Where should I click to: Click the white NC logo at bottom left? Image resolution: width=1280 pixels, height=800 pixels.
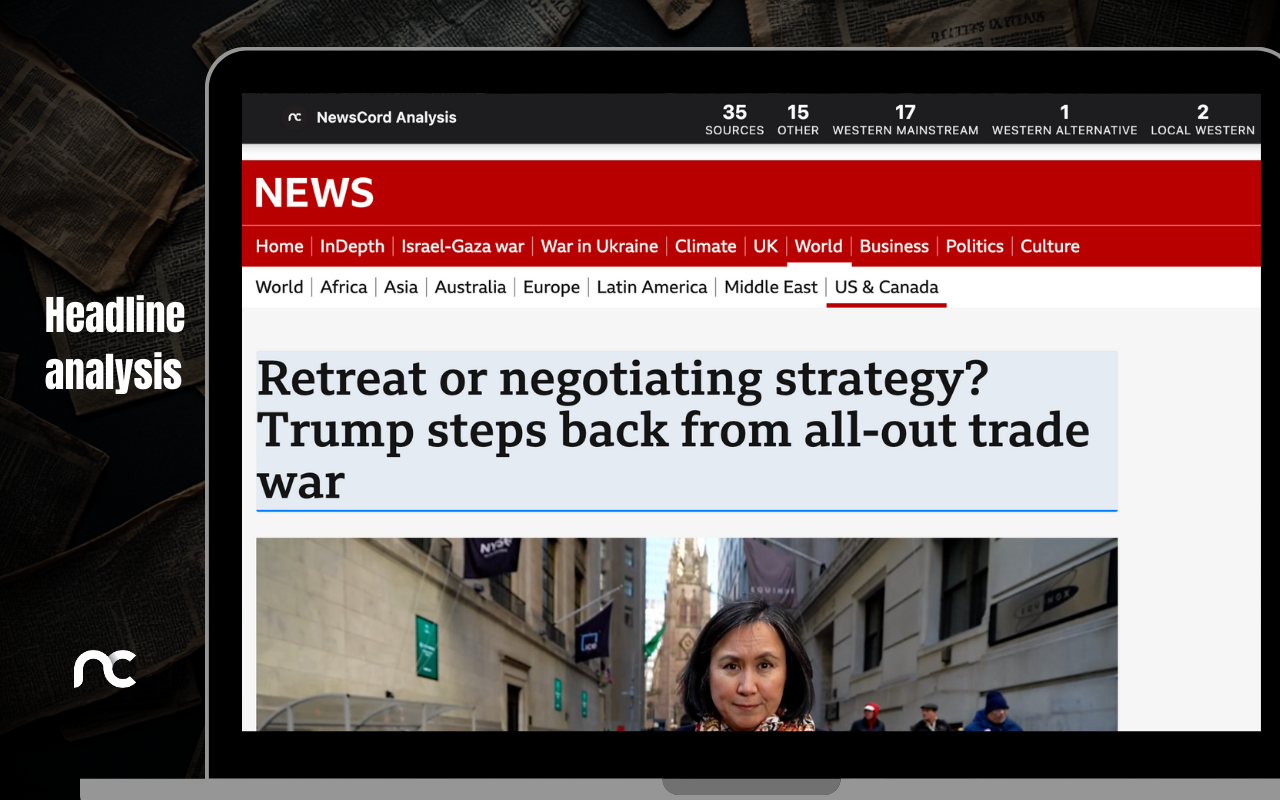tap(105, 669)
